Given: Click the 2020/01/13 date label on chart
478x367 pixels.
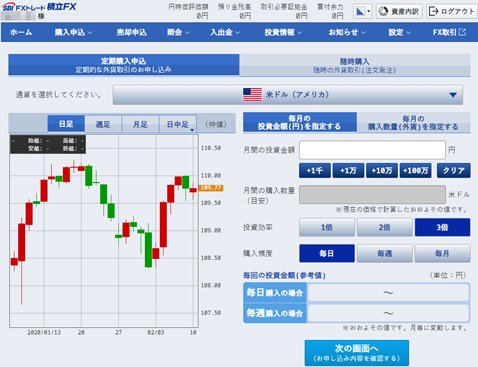Looking at the screenshot, I should tap(44, 332).
